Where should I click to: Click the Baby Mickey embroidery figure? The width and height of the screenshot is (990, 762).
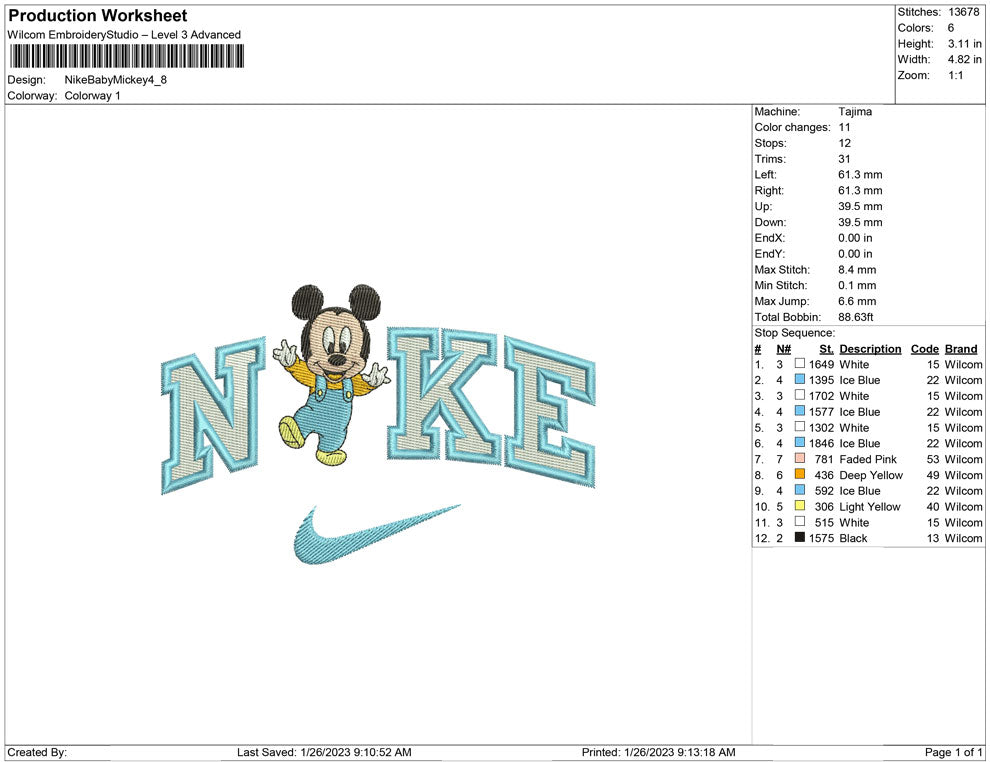click(331, 374)
